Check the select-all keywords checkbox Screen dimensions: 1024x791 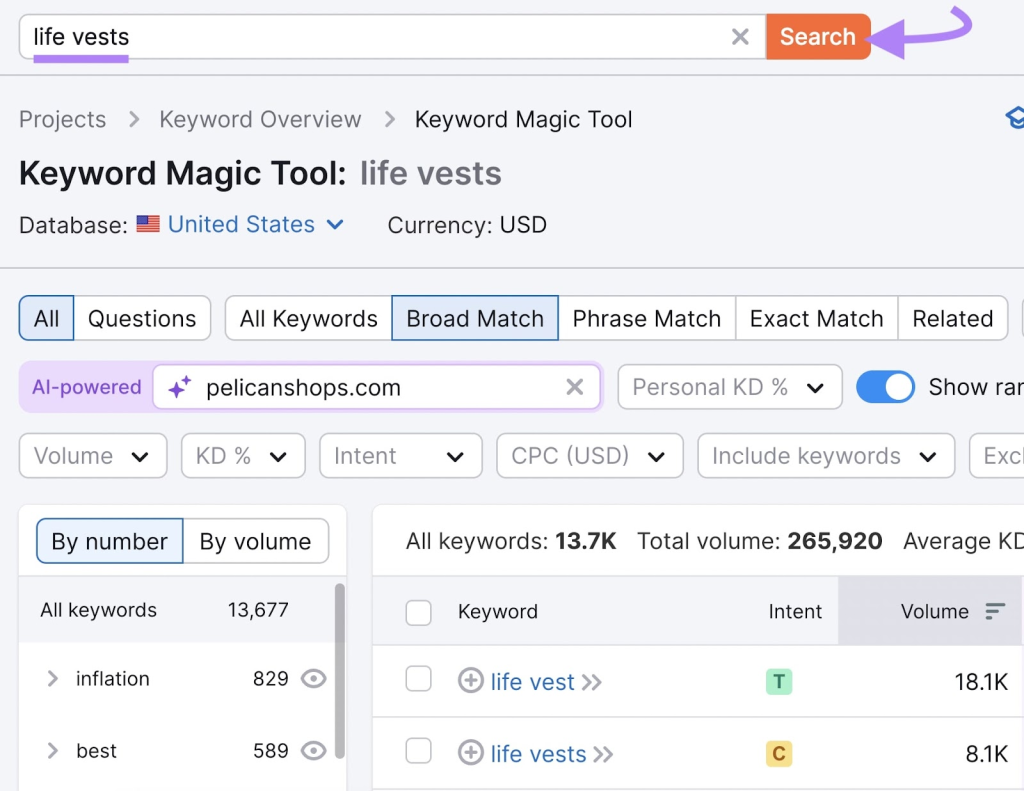[x=418, y=612]
